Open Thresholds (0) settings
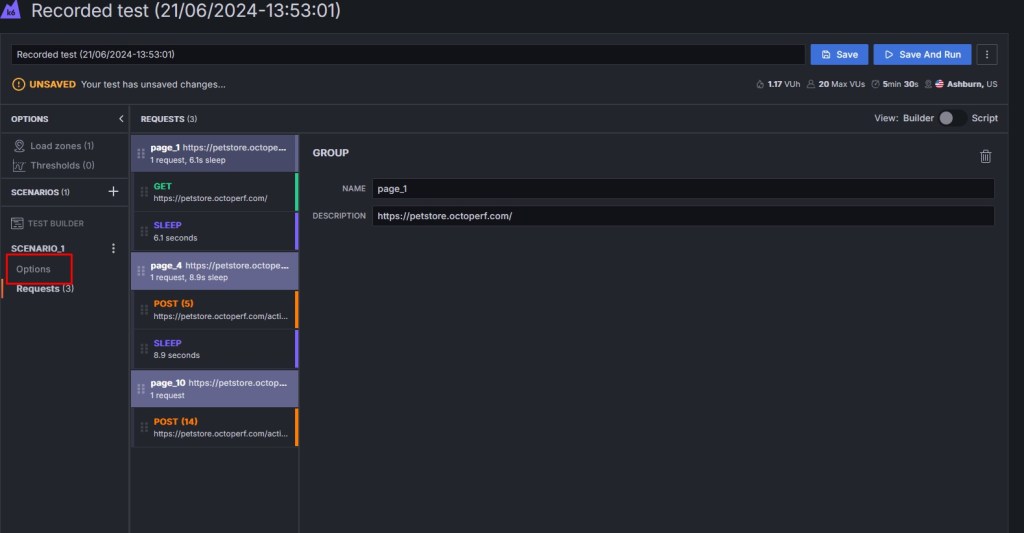The width and height of the screenshot is (1024, 533). [x=62, y=165]
